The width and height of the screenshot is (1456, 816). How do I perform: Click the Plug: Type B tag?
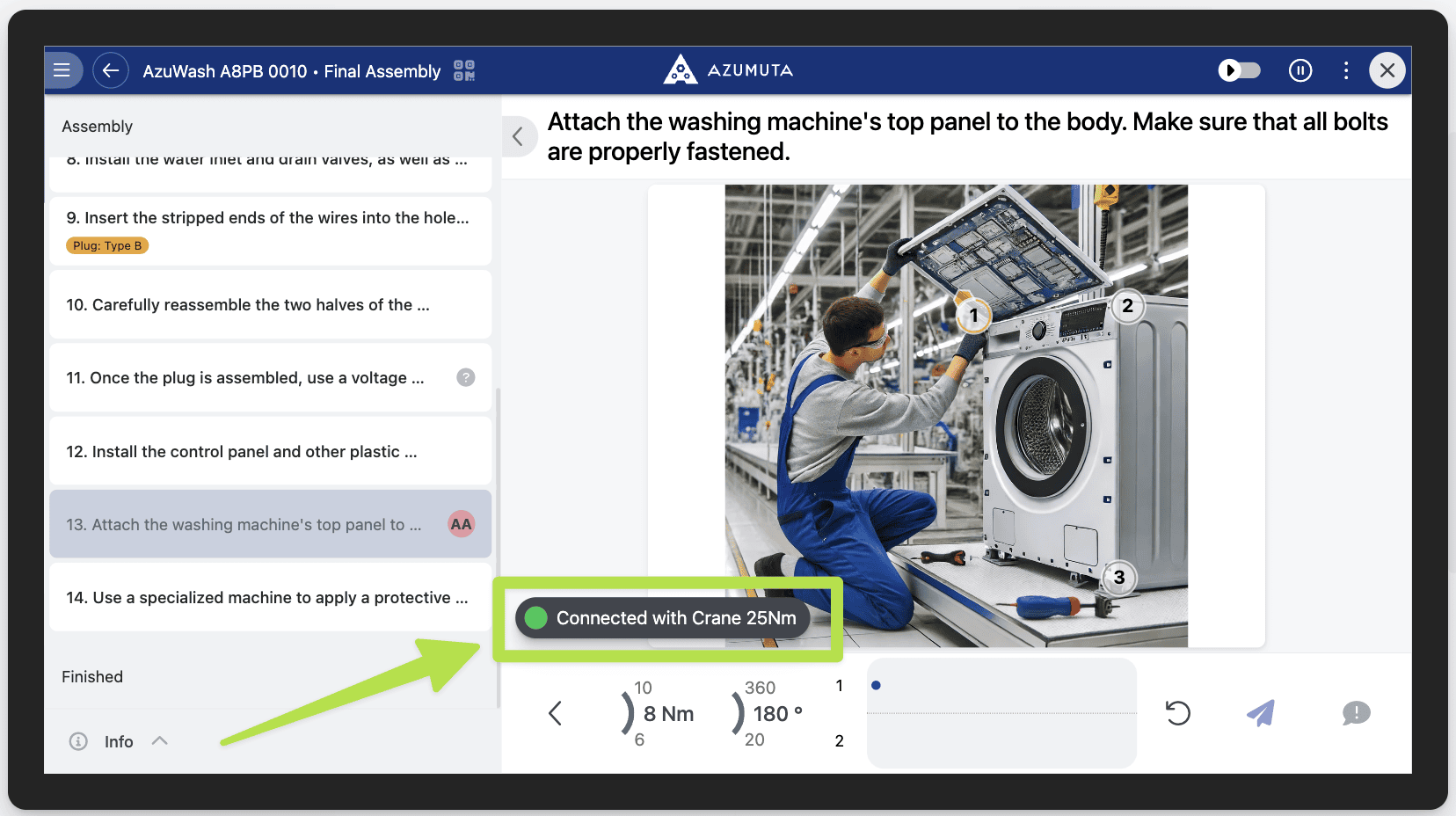(x=107, y=246)
